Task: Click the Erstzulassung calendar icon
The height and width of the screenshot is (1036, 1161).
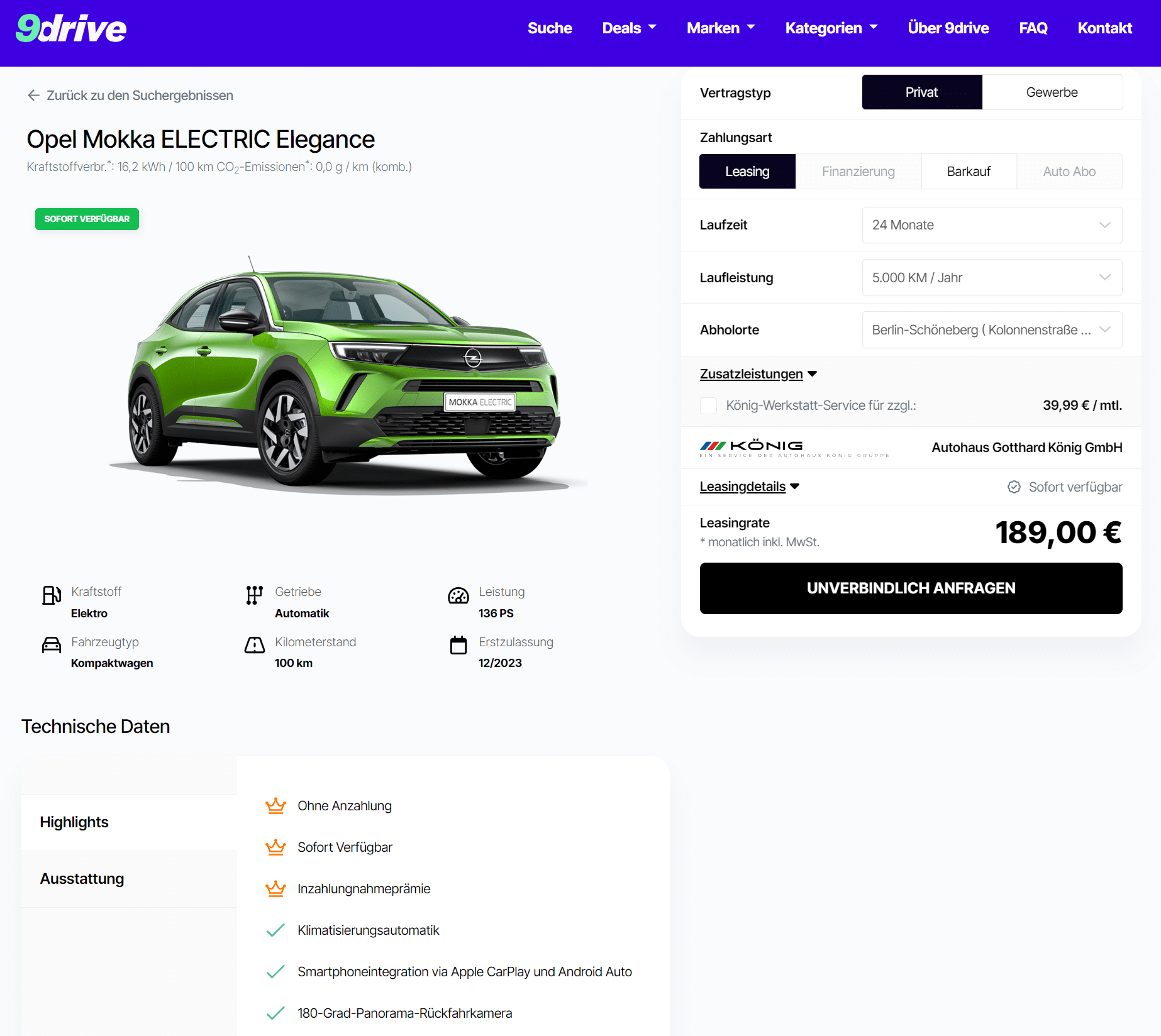Action: point(458,645)
